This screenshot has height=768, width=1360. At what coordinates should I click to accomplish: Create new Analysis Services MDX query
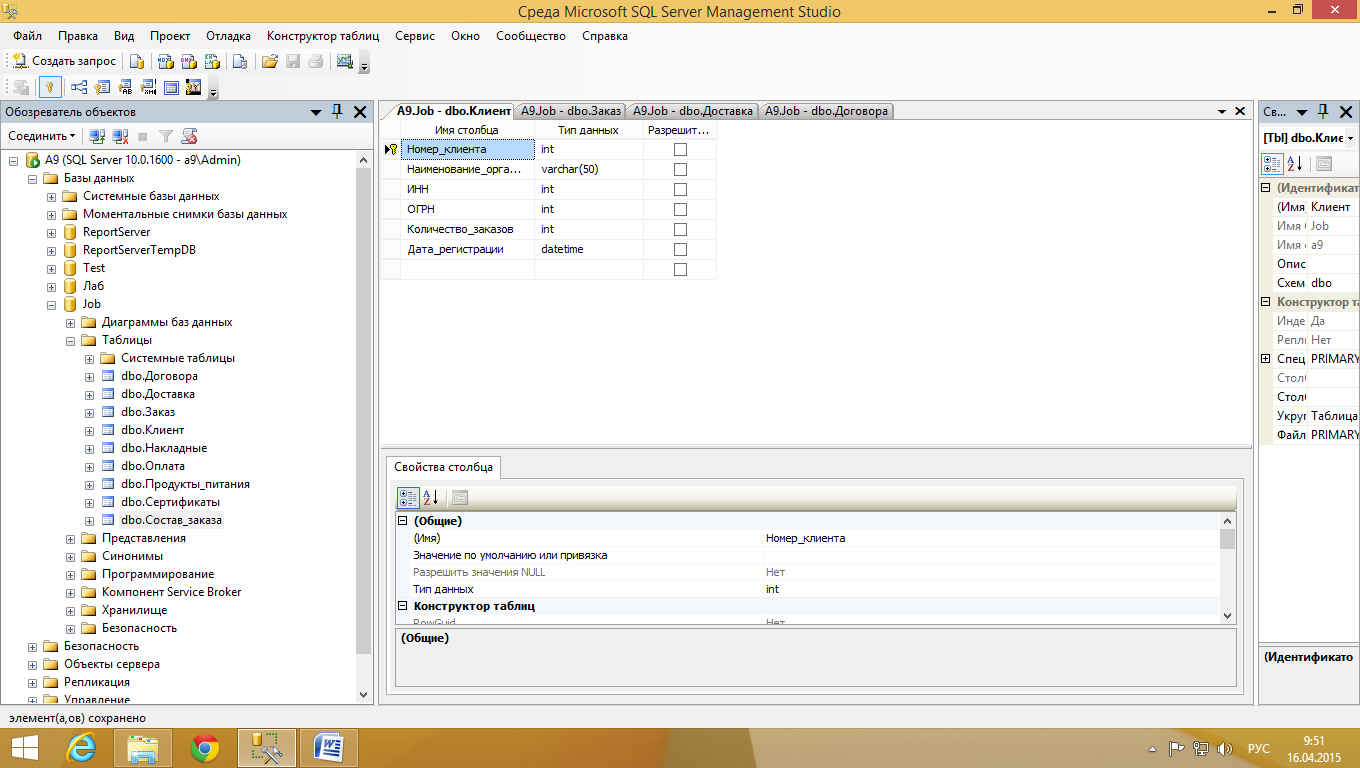165,61
